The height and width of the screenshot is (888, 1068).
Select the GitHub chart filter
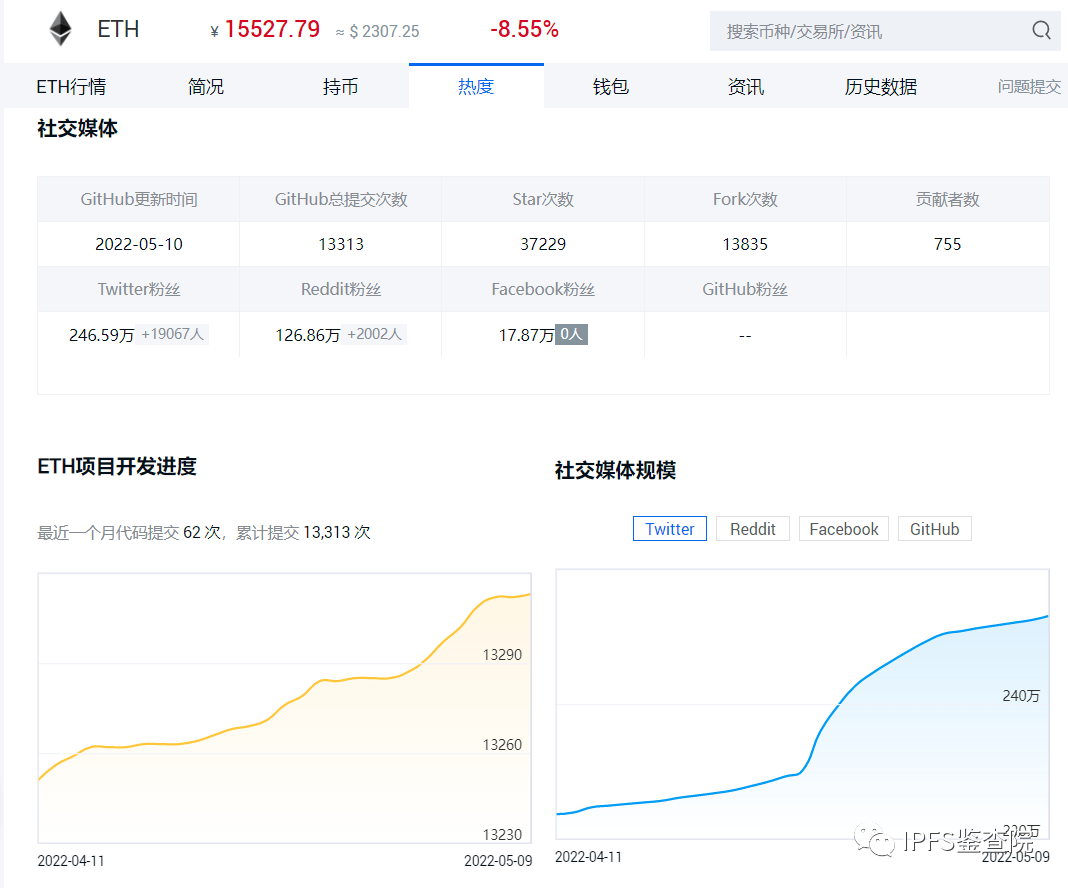[934, 528]
